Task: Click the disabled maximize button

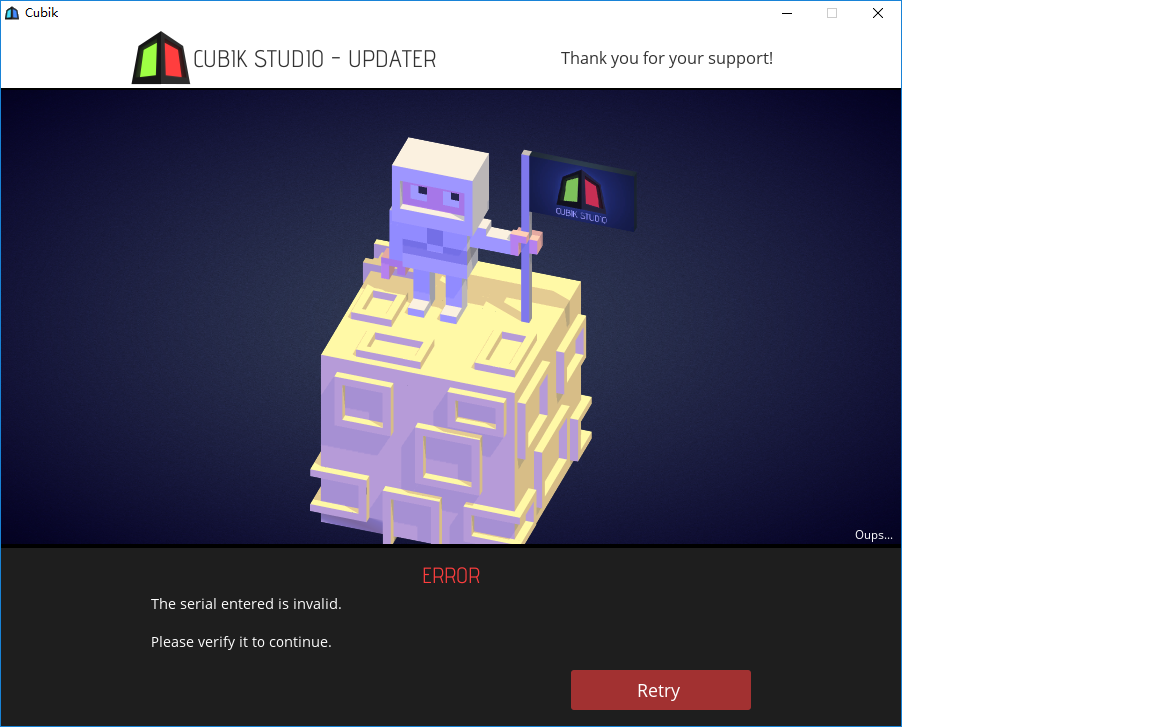Action: (x=832, y=13)
